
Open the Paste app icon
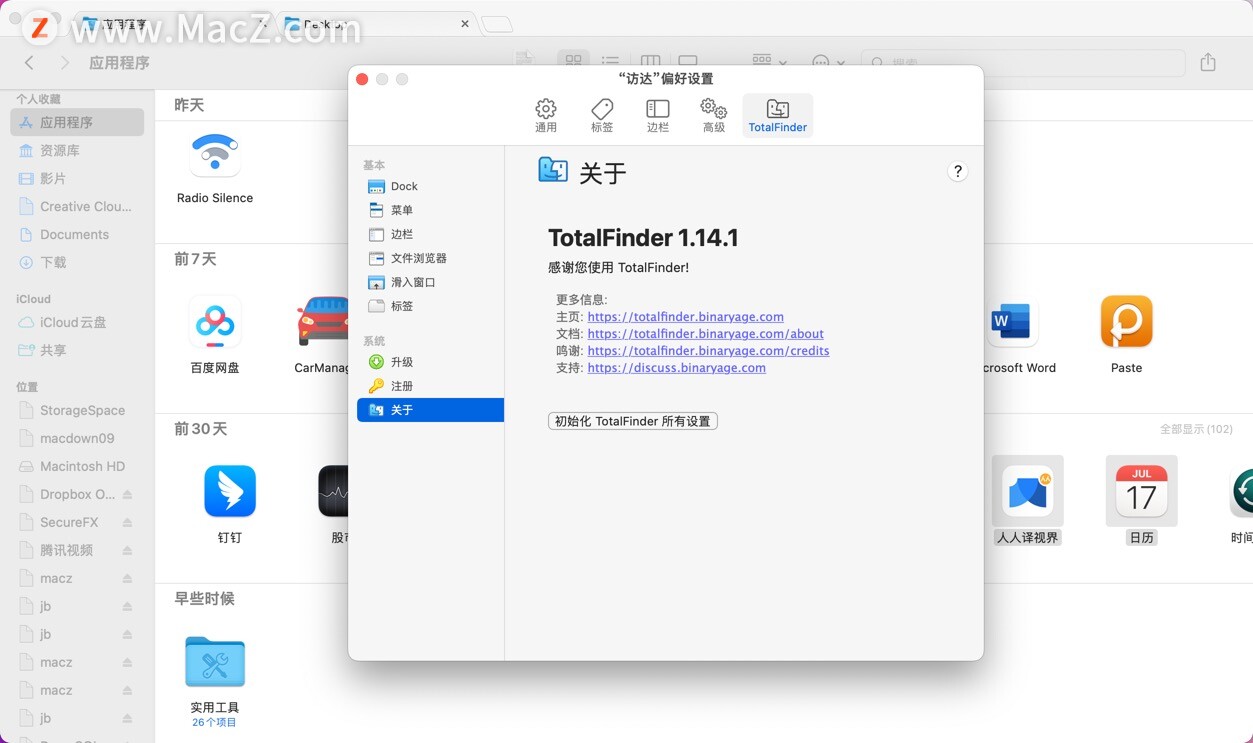pos(1127,322)
